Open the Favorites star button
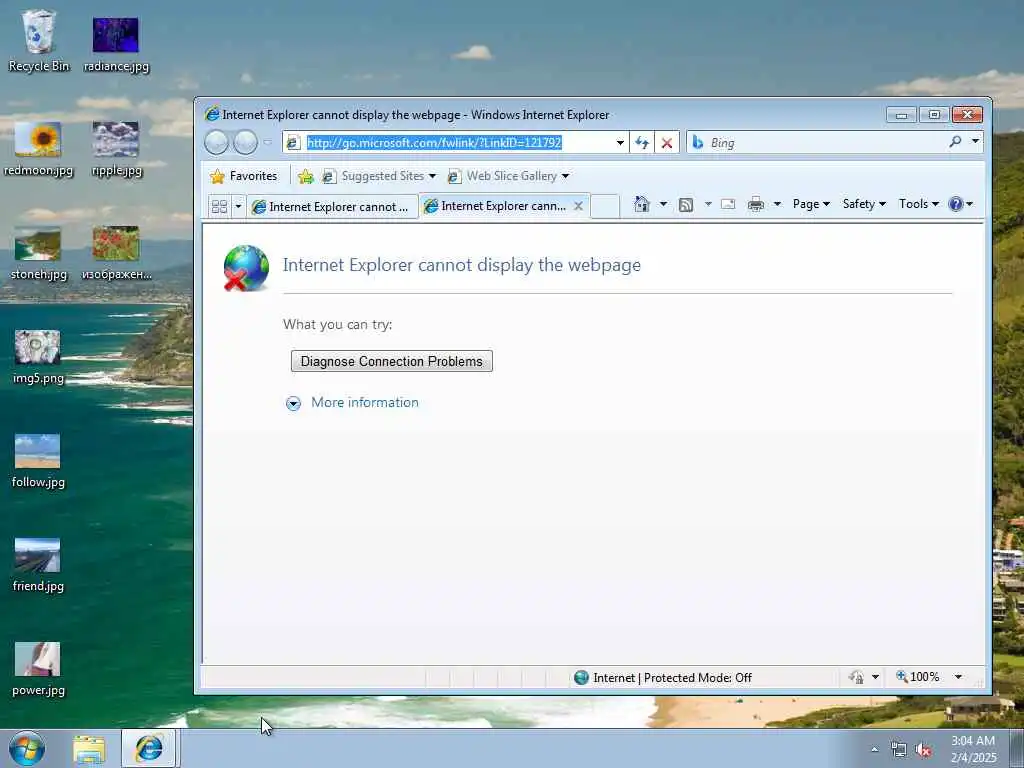Screen dimensions: 1024x768 (x=244, y=176)
